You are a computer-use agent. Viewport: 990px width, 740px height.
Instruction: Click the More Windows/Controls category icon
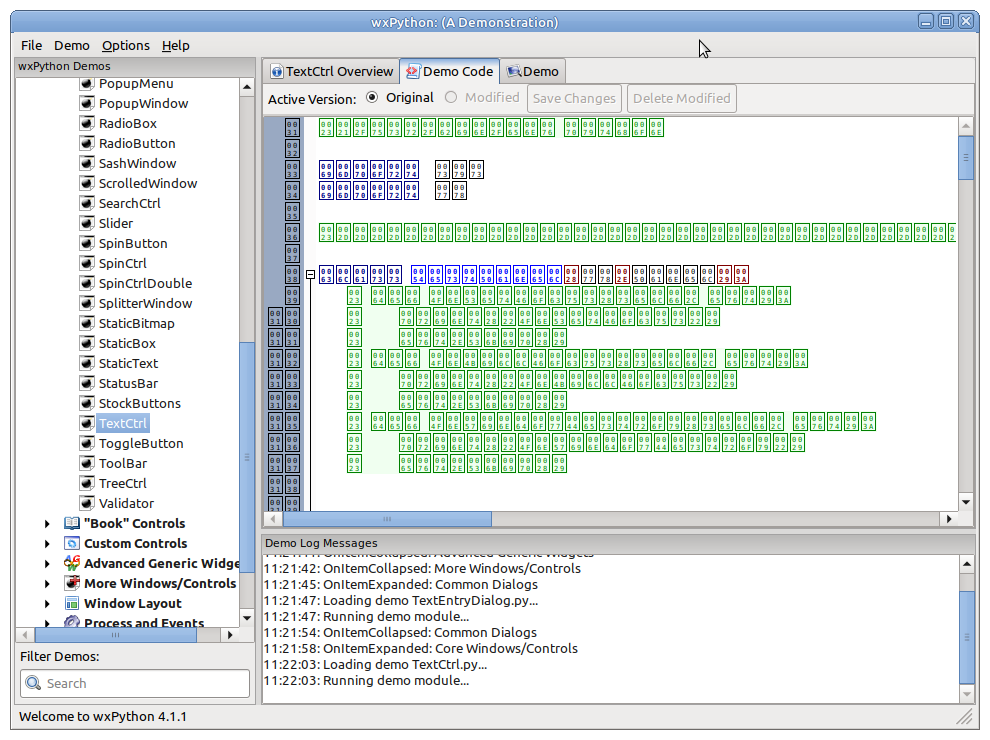tap(72, 583)
